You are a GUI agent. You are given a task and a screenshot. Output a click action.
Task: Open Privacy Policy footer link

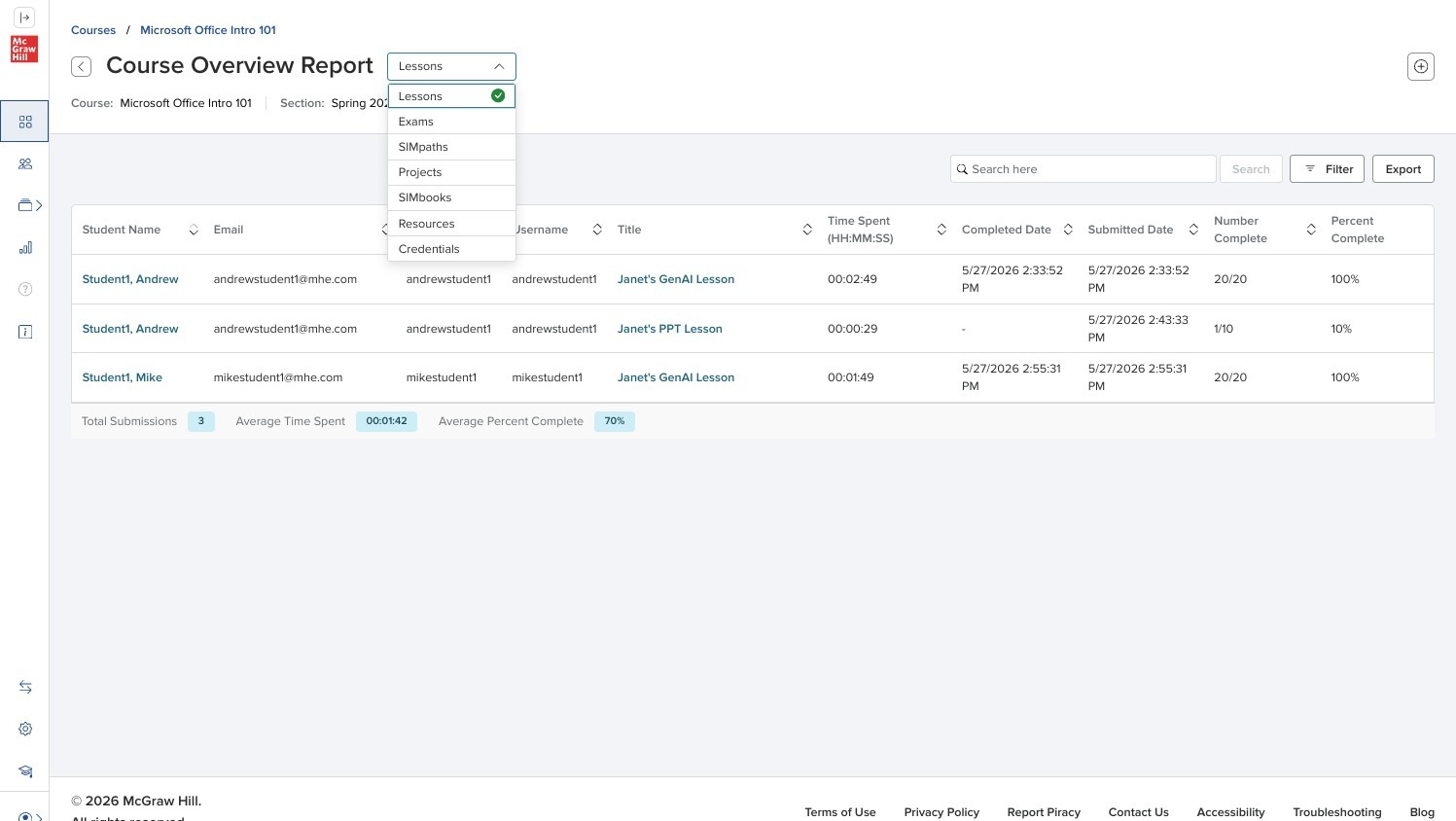(x=941, y=812)
